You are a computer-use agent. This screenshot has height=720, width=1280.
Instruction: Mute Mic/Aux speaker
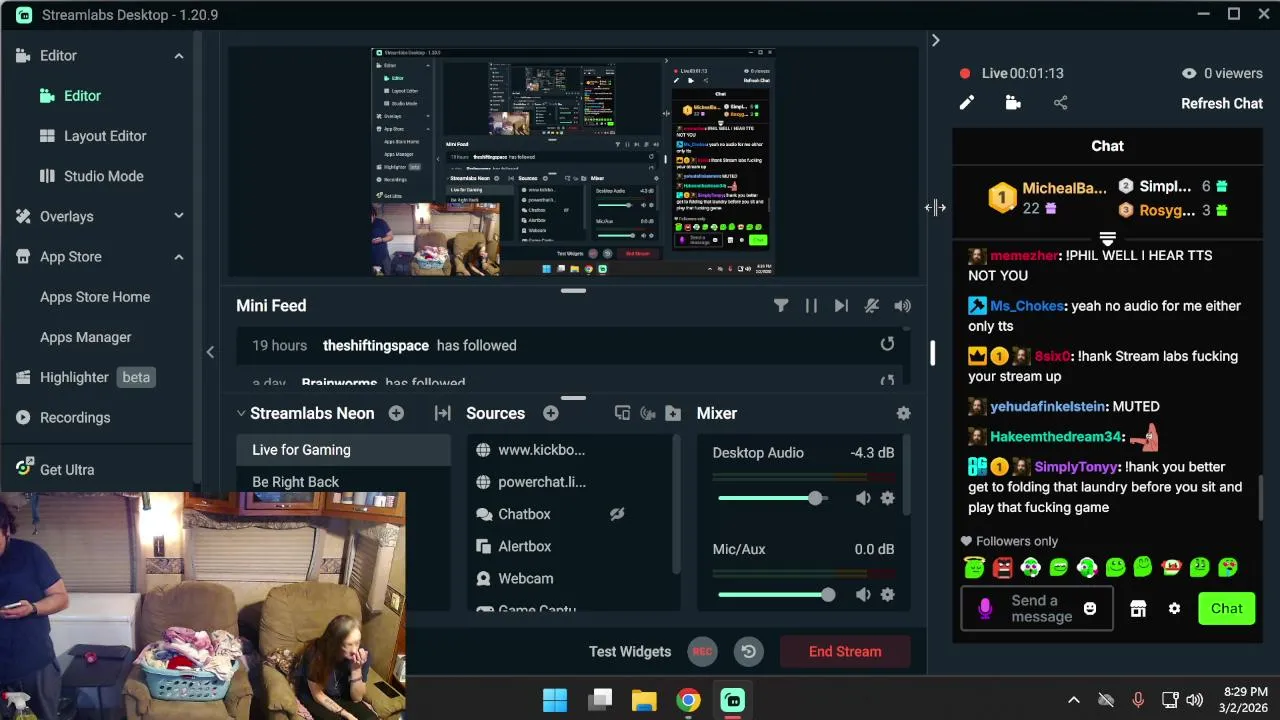pyautogui.click(x=863, y=594)
